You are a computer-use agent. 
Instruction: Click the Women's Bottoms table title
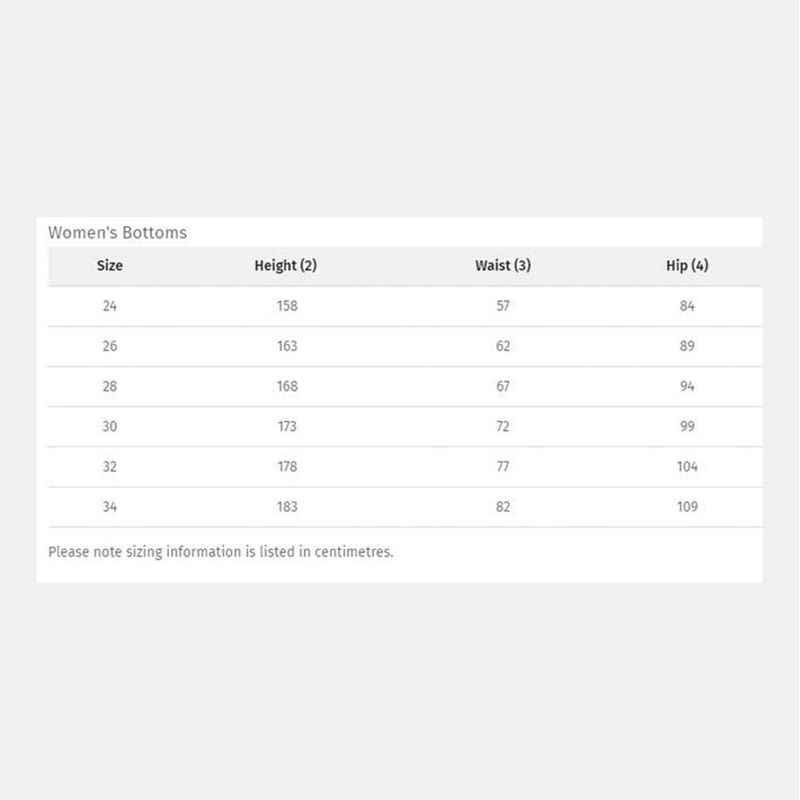[x=117, y=233]
